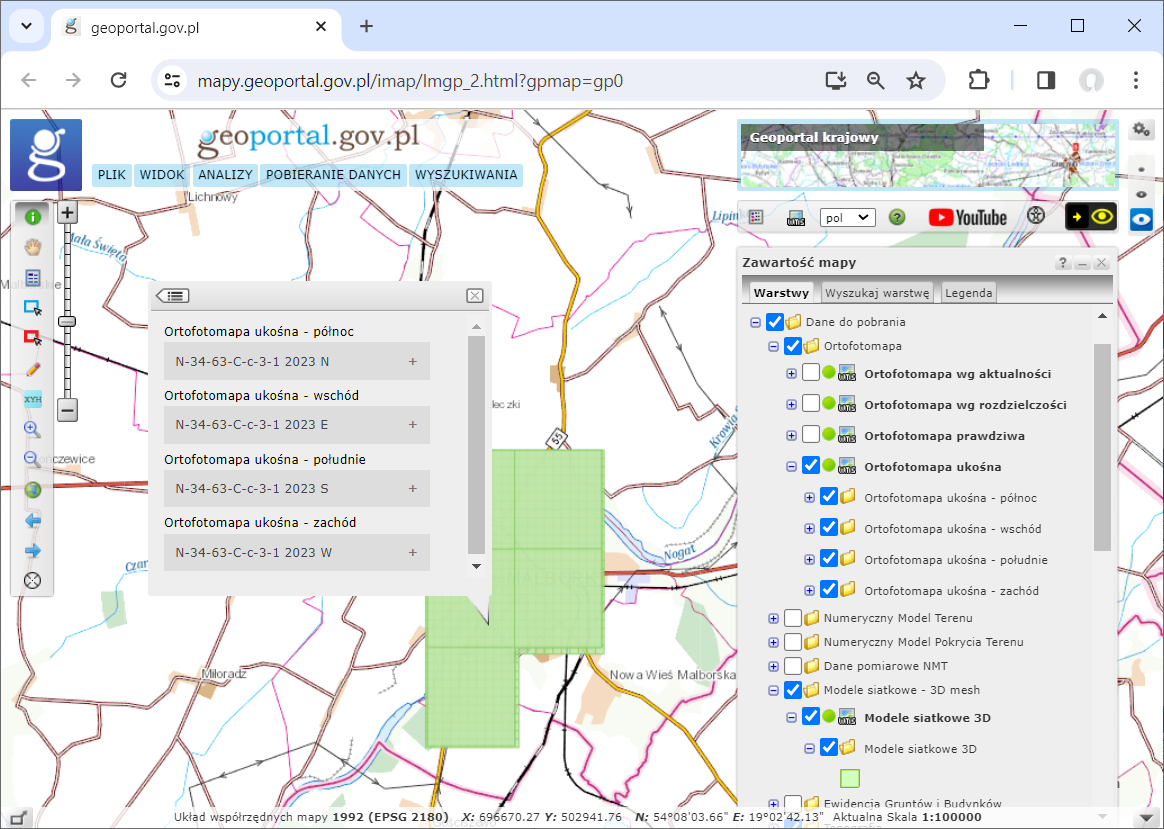This screenshot has width=1164, height=829.
Task: Select the pencil drawing tool
Action: 32,368
